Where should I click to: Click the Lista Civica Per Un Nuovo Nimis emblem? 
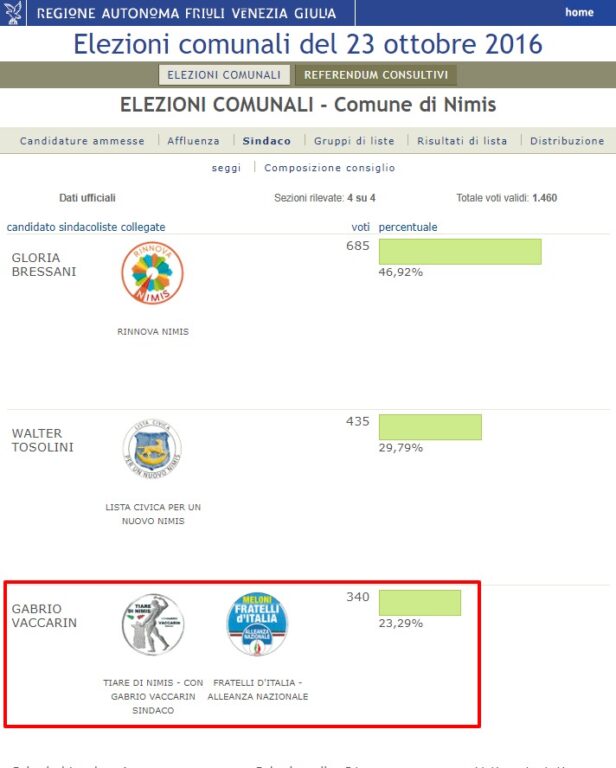[x=152, y=449]
